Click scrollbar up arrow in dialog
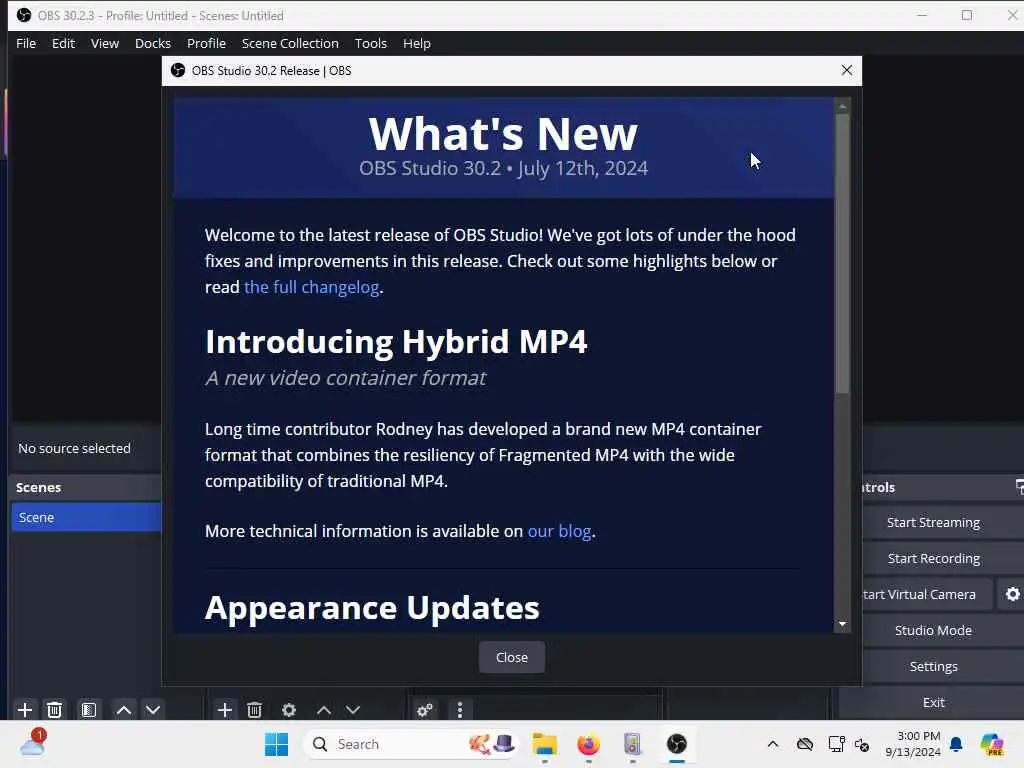This screenshot has width=1024, height=768. click(842, 106)
